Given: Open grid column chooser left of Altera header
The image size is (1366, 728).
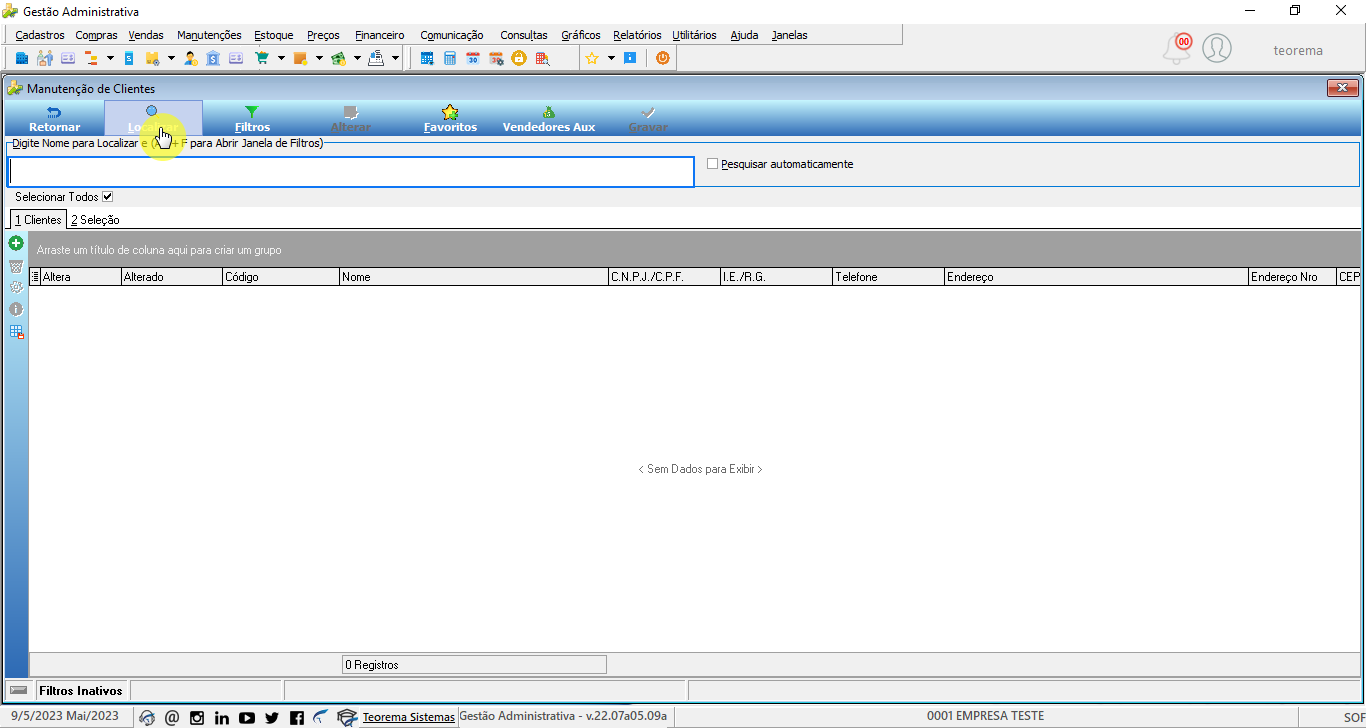Looking at the screenshot, I should (x=36, y=277).
